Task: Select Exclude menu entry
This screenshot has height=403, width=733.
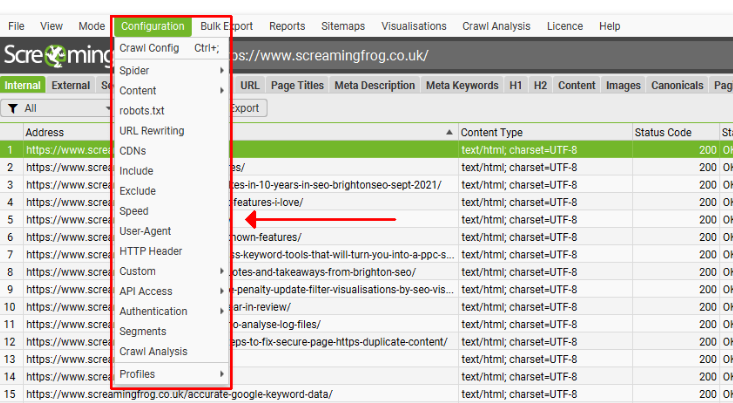Action: [171, 191]
